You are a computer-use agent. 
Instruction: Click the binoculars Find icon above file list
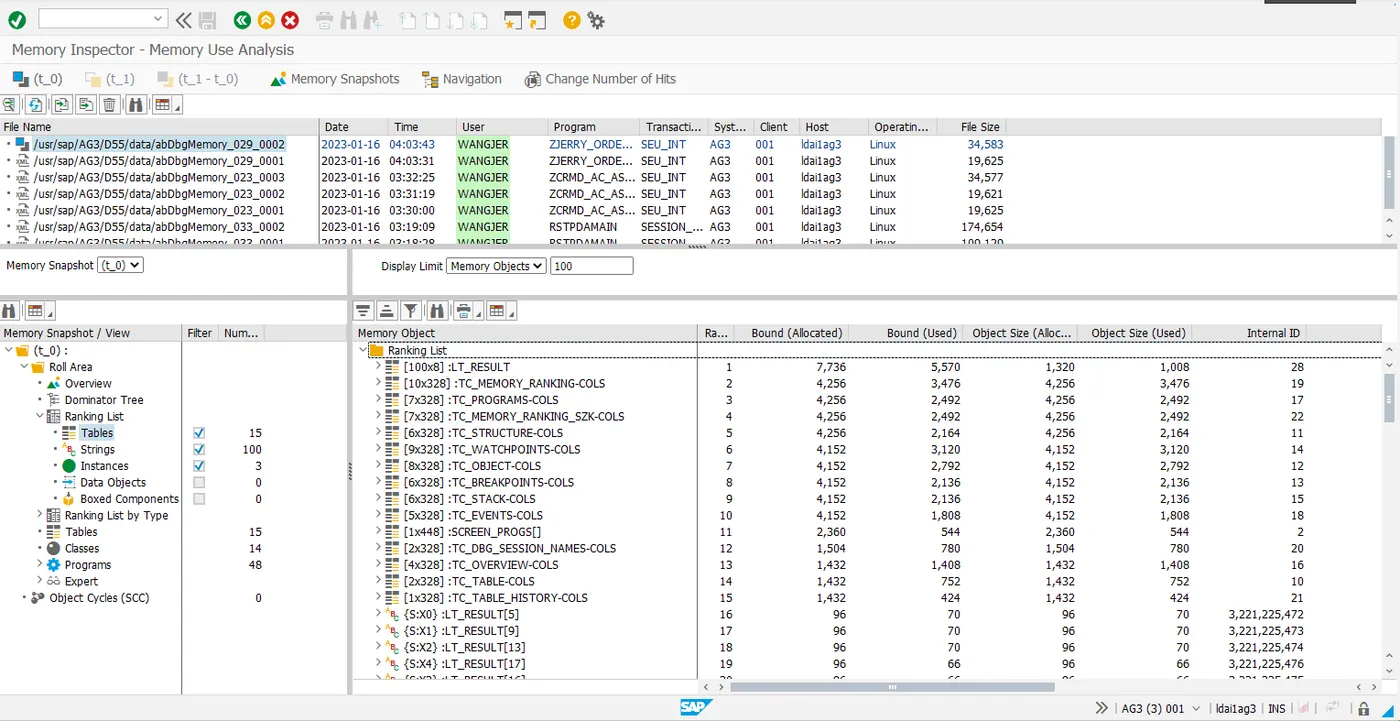(x=137, y=105)
